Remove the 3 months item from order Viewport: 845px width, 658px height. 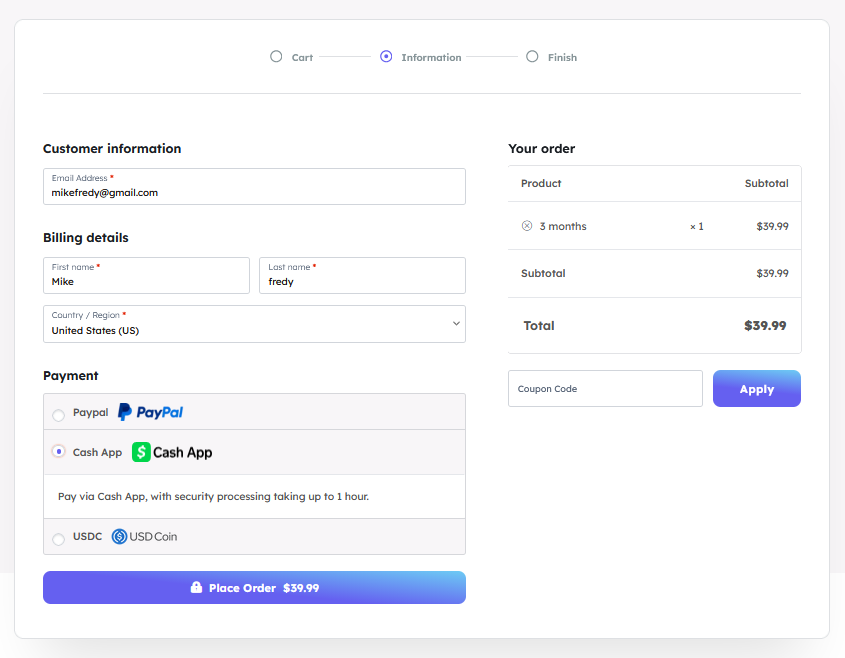[x=527, y=226]
